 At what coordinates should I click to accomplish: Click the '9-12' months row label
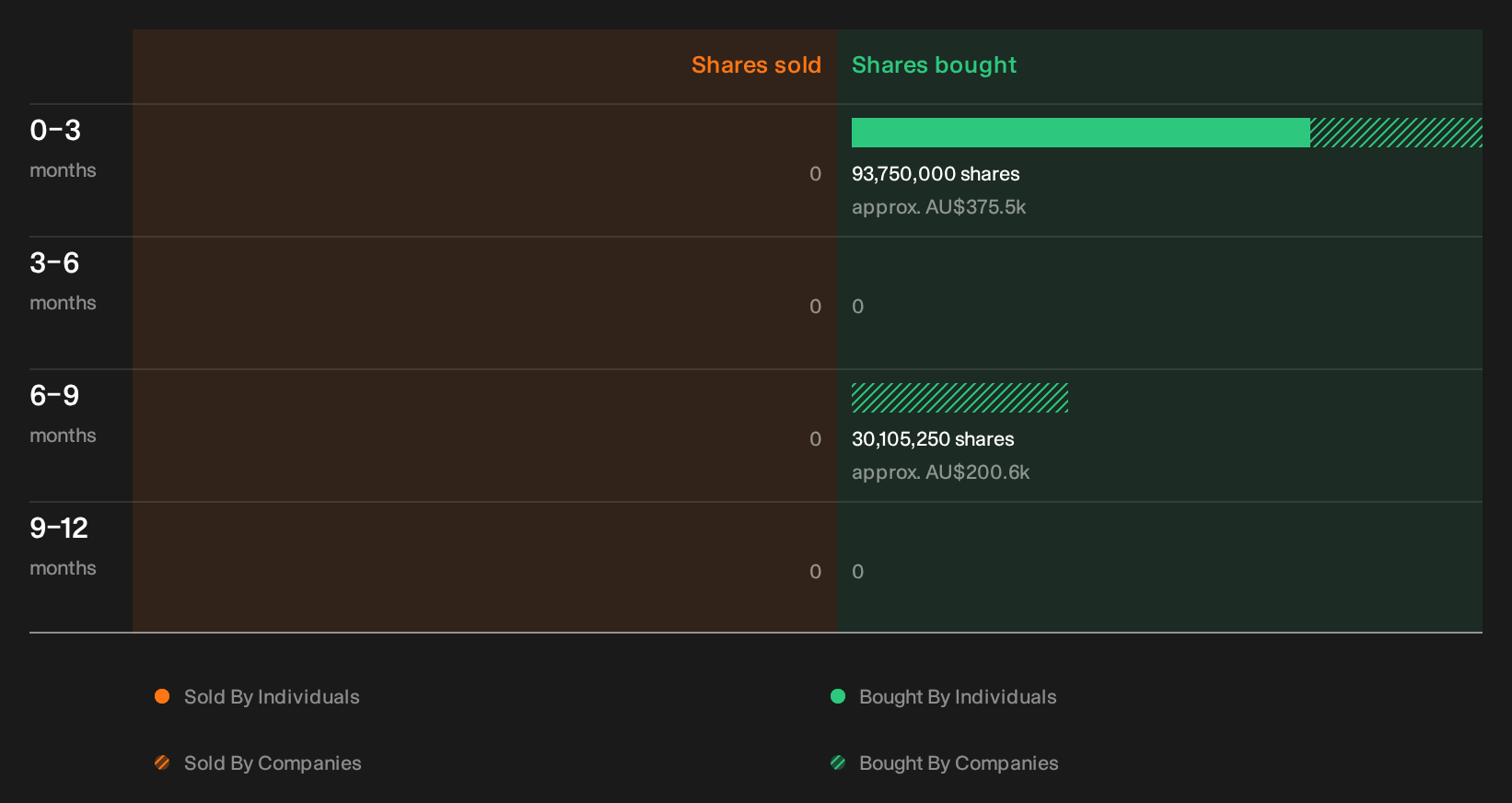(x=59, y=528)
